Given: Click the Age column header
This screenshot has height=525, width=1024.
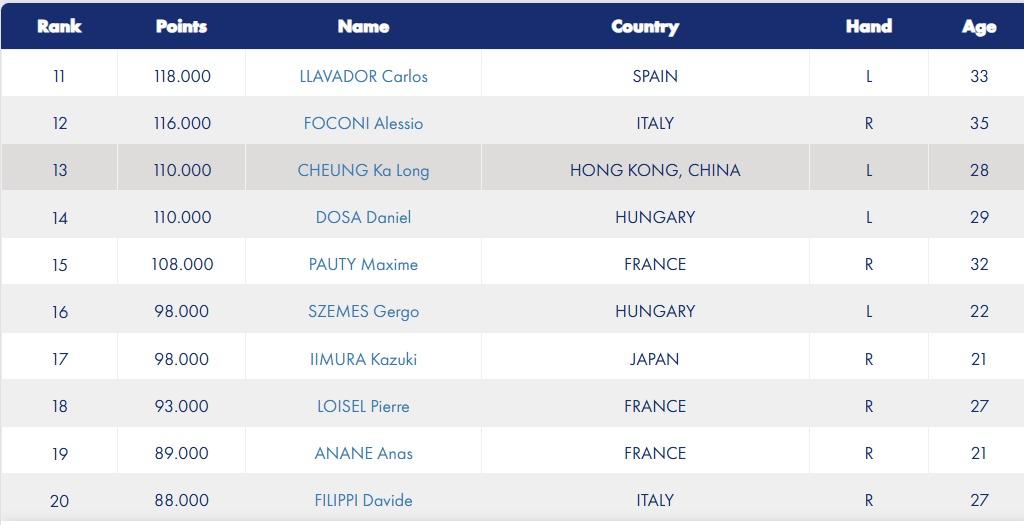Looking at the screenshot, I should [979, 27].
